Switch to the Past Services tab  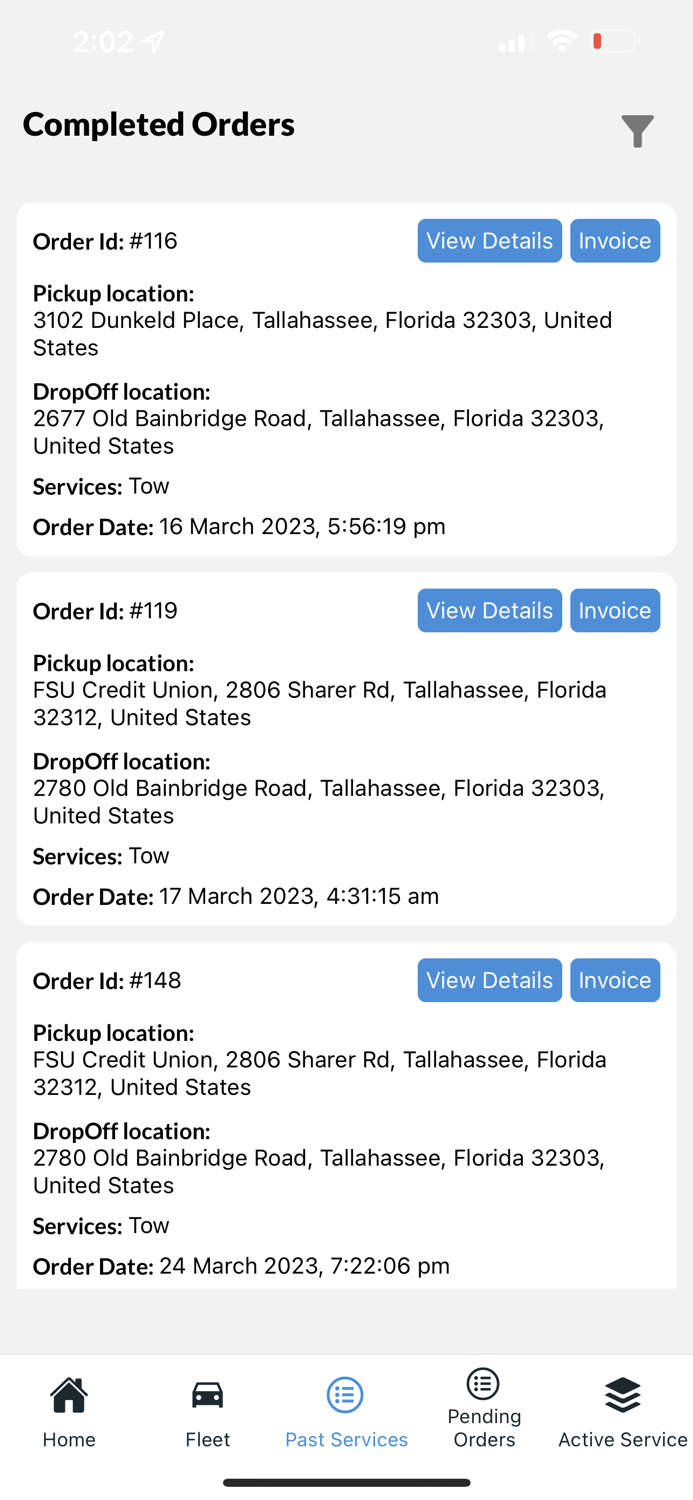345,1410
